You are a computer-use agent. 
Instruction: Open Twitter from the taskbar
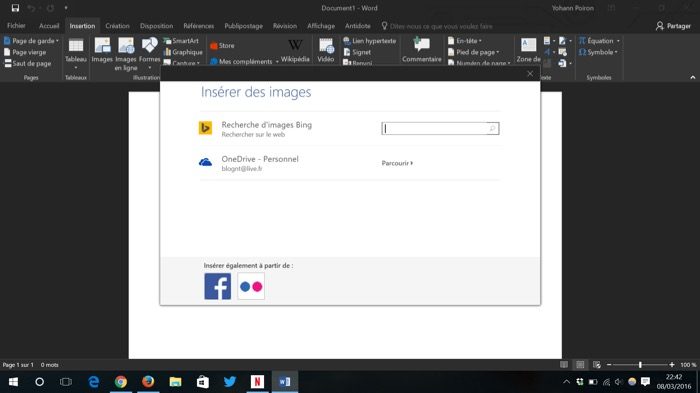point(230,382)
